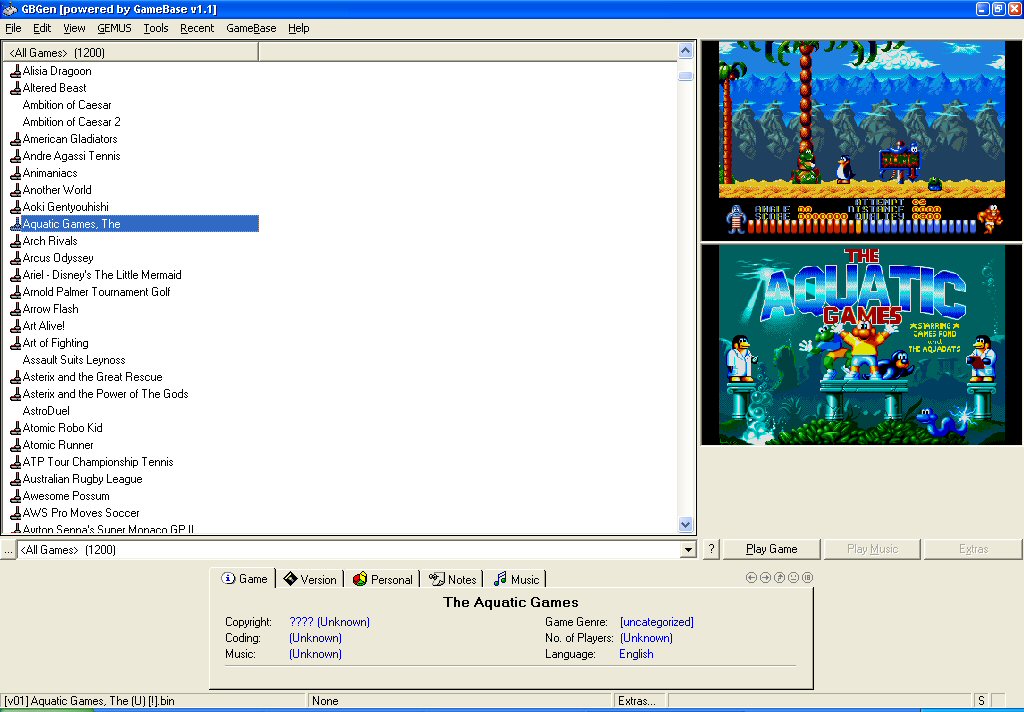The image size is (1024, 712).
Task: Click the Play Music button
Action: point(872,549)
